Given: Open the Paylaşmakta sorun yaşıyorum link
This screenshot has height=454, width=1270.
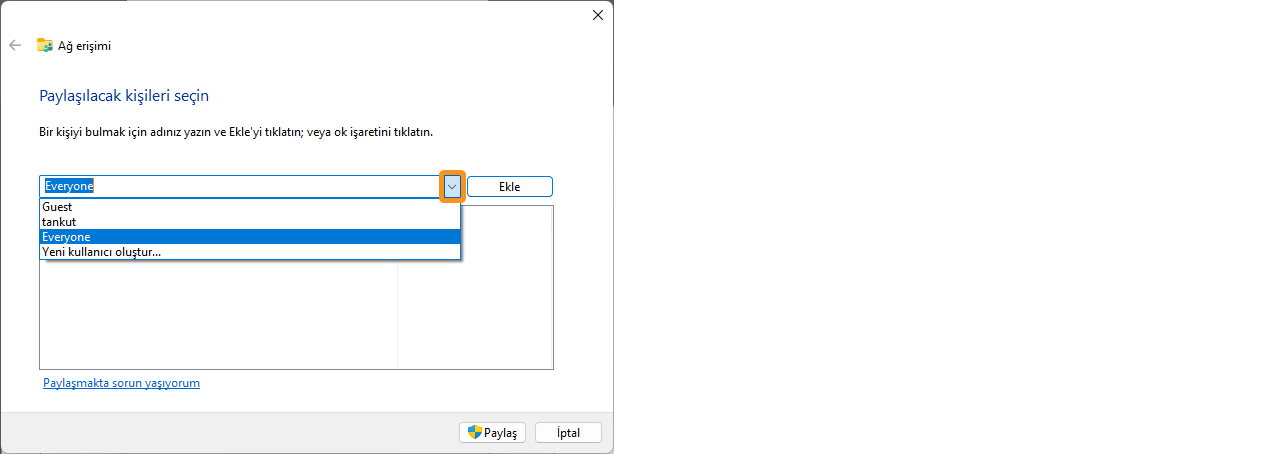Looking at the screenshot, I should point(121,383).
